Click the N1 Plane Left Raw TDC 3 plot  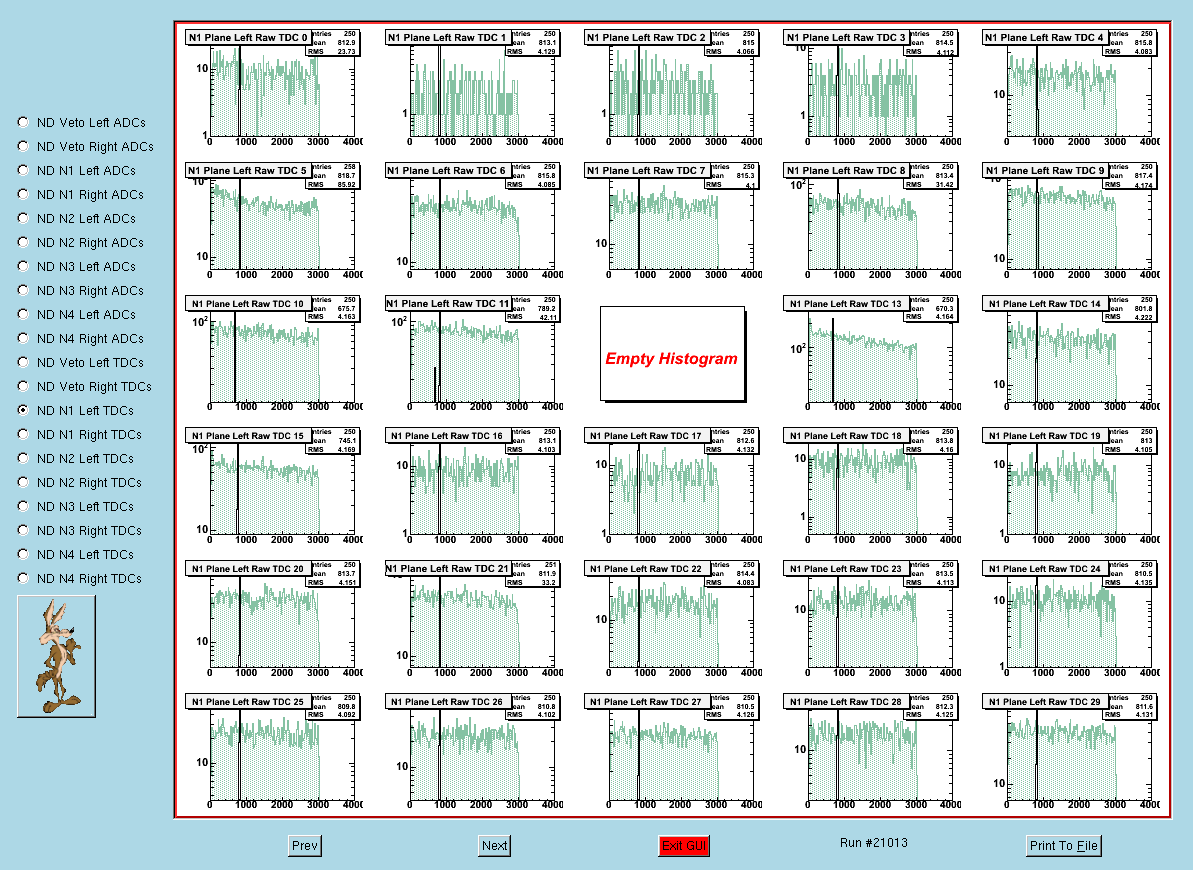tap(872, 88)
